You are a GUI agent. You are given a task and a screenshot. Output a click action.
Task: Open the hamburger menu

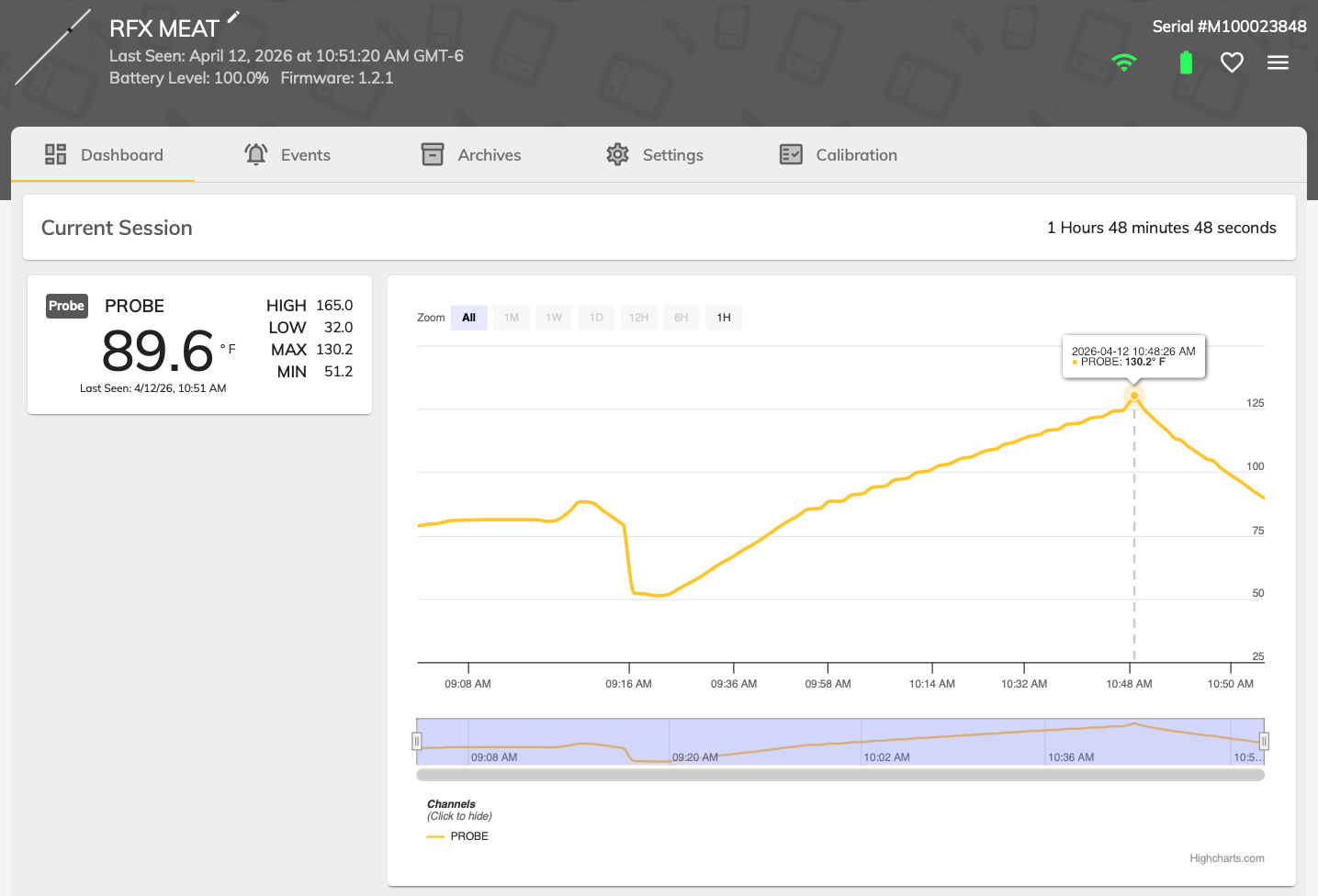1278,62
